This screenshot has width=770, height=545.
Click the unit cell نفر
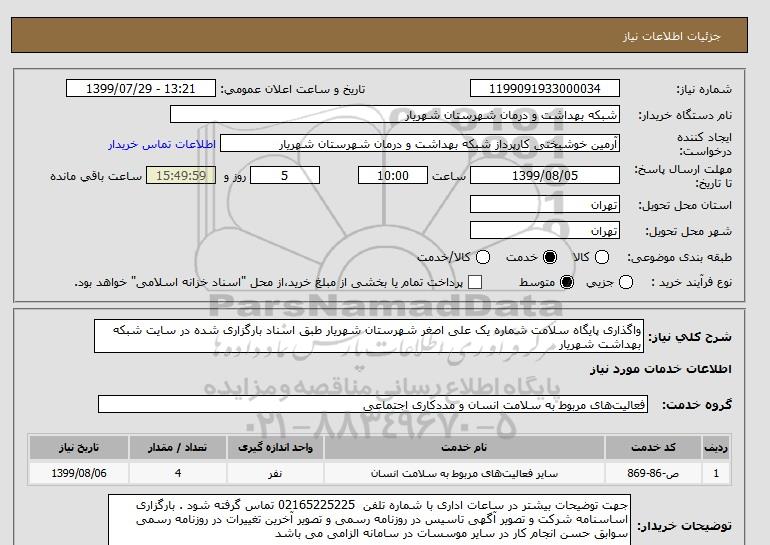275,473
